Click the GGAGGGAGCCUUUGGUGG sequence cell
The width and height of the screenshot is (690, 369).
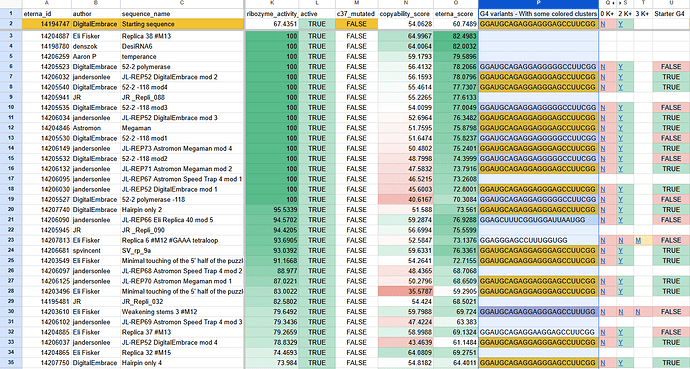point(538,241)
